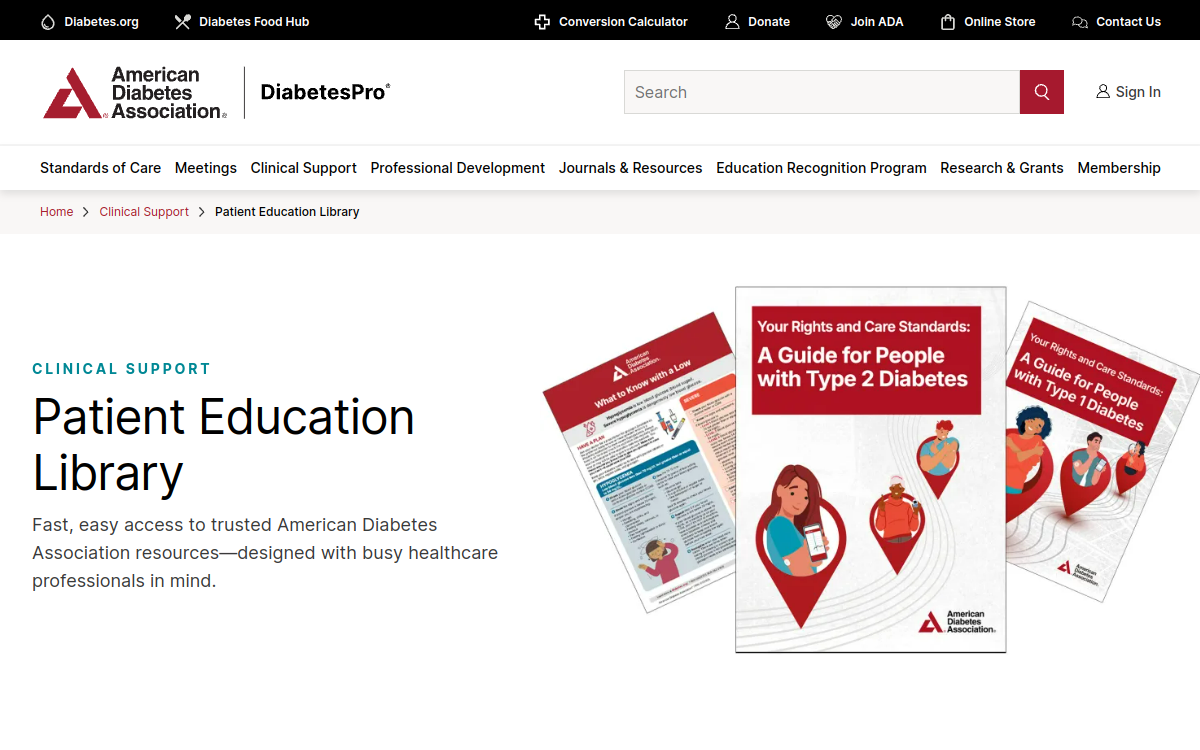Click the DiabetesPro wordmark
Viewport: 1200px width, 750px height.
pos(325,92)
